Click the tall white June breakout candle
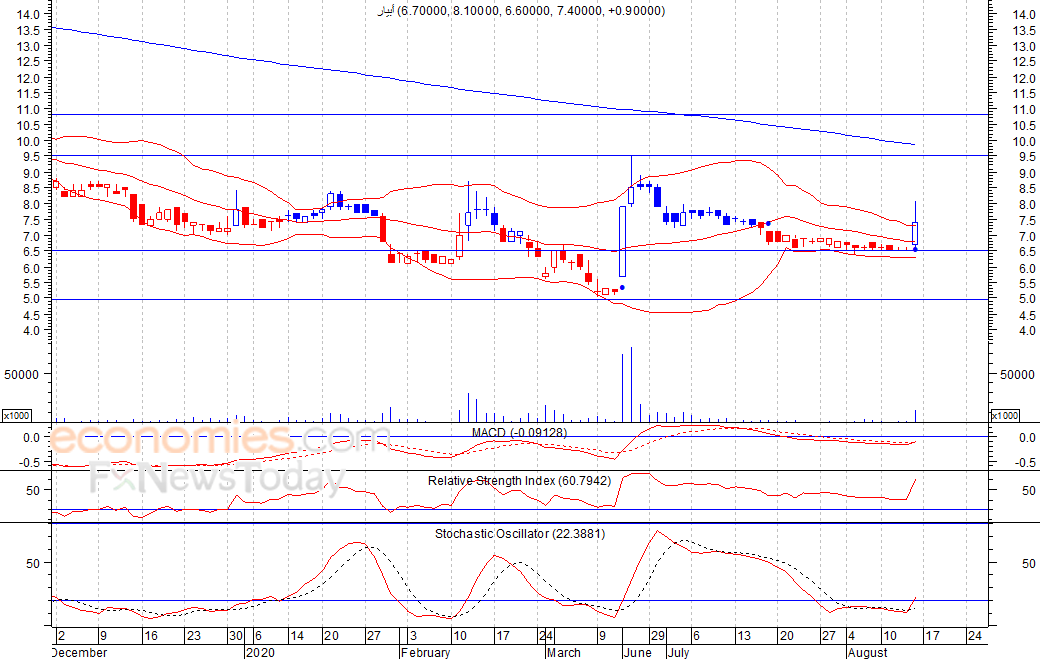The height and width of the screenshot is (659, 1040). point(623,241)
